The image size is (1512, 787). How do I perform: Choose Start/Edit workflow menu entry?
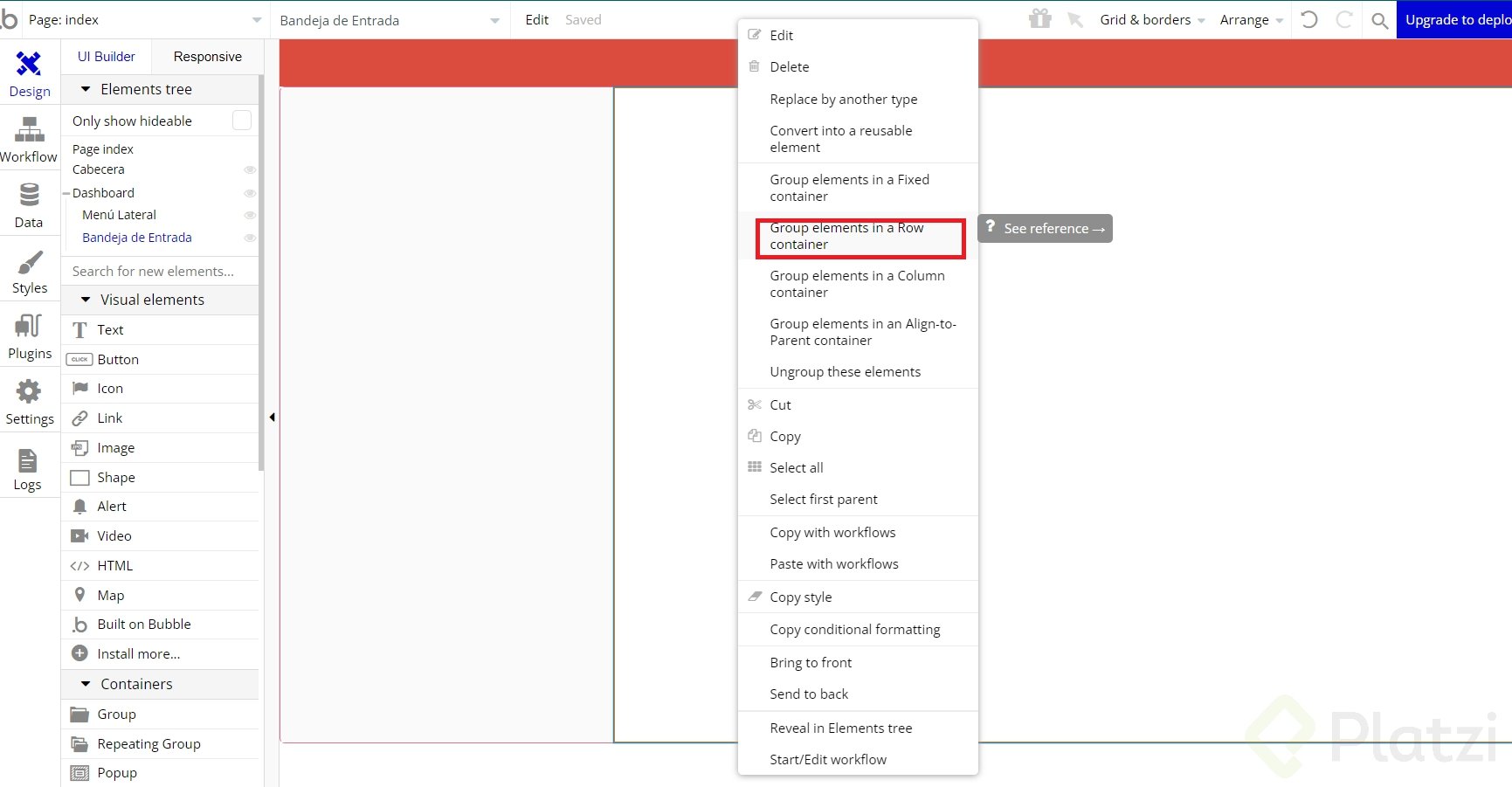[x=858, y=760]
